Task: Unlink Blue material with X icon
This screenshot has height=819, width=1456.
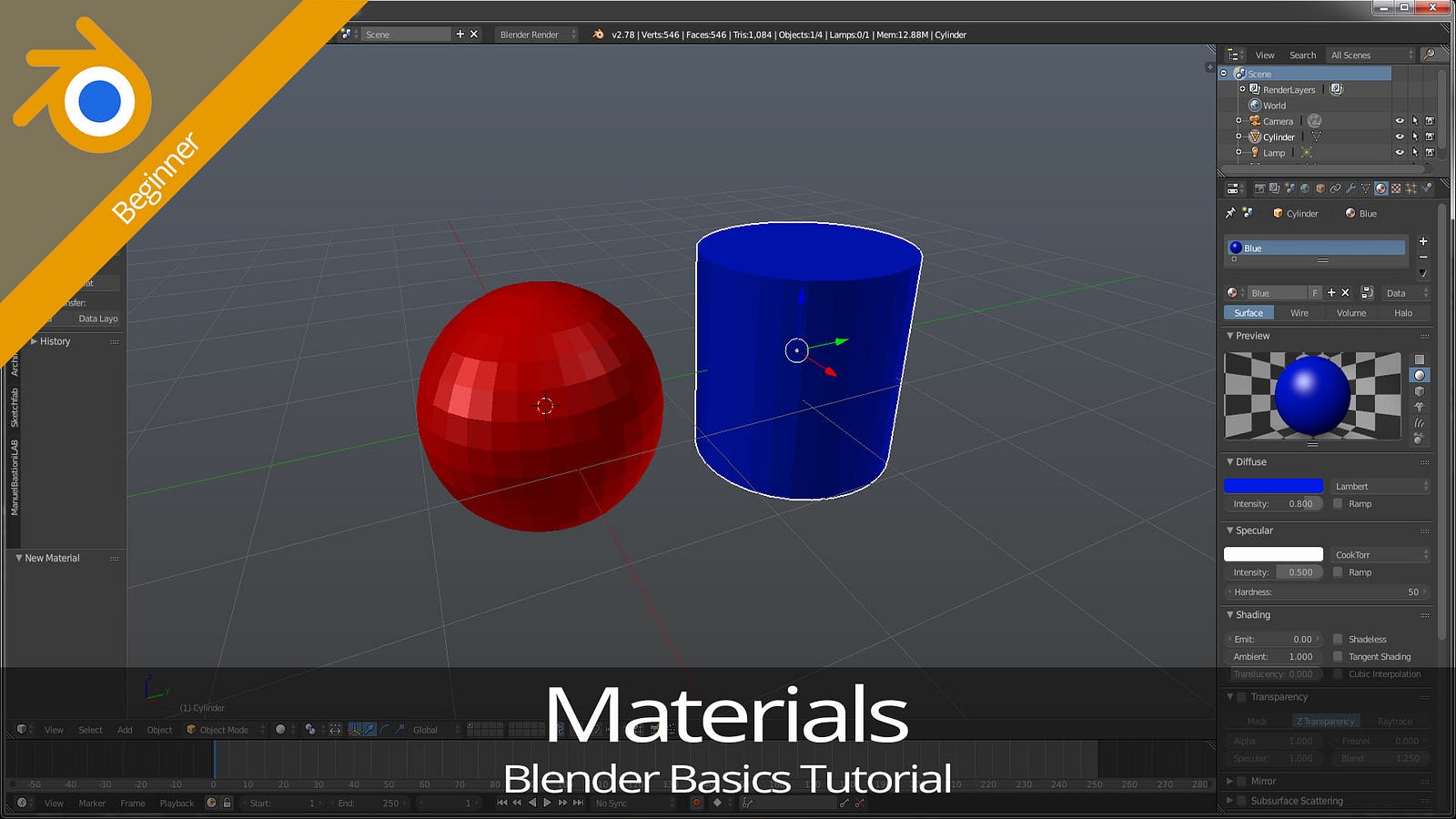Action: pos(1345,292)
